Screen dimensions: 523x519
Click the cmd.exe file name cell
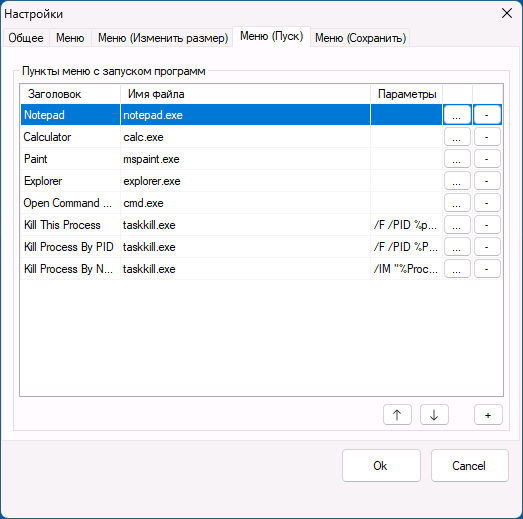coord(245,203)
